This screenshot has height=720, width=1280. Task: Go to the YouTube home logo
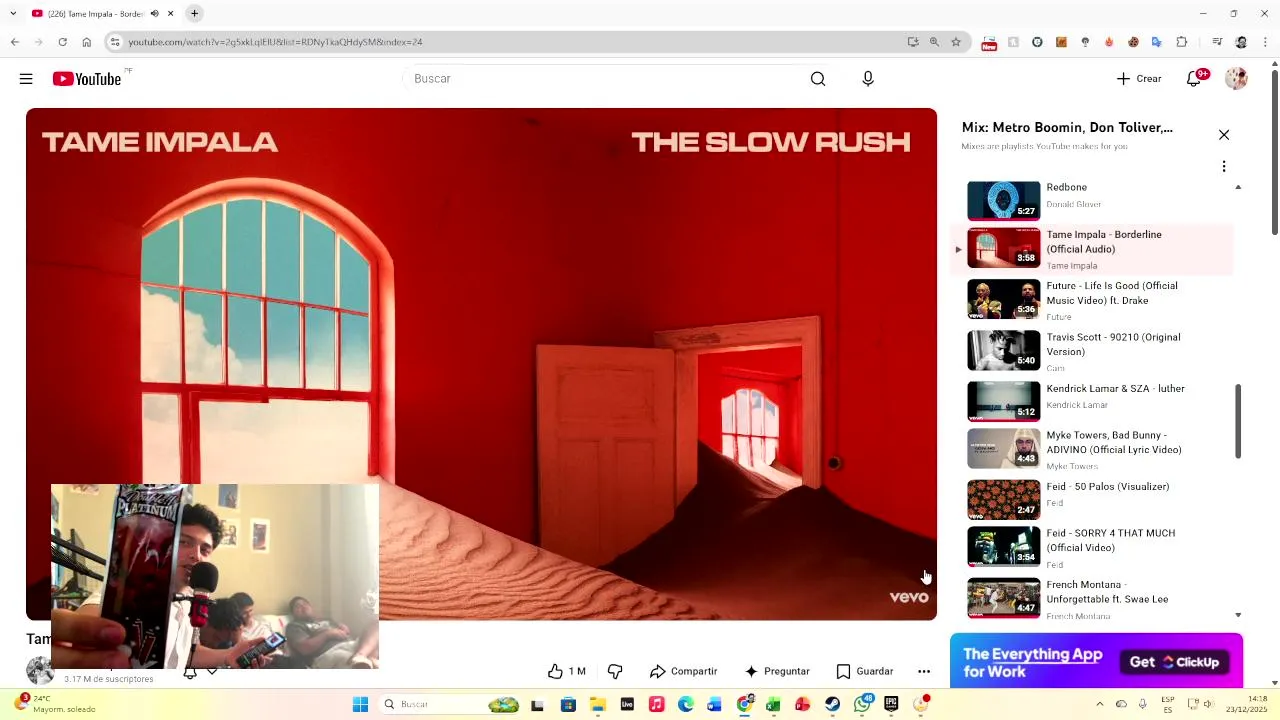coord(87,79)
